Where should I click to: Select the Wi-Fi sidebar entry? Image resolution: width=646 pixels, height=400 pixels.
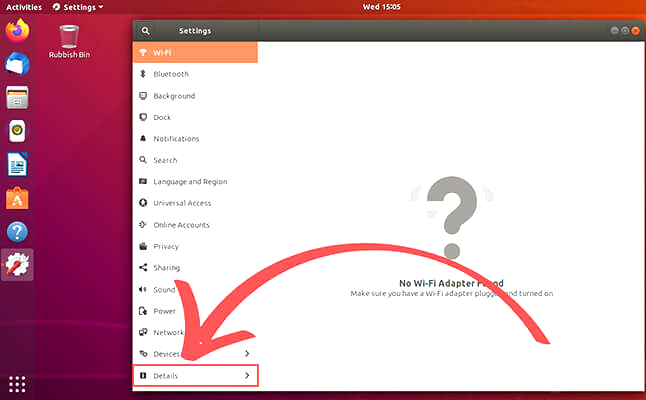tap(195, 52)
